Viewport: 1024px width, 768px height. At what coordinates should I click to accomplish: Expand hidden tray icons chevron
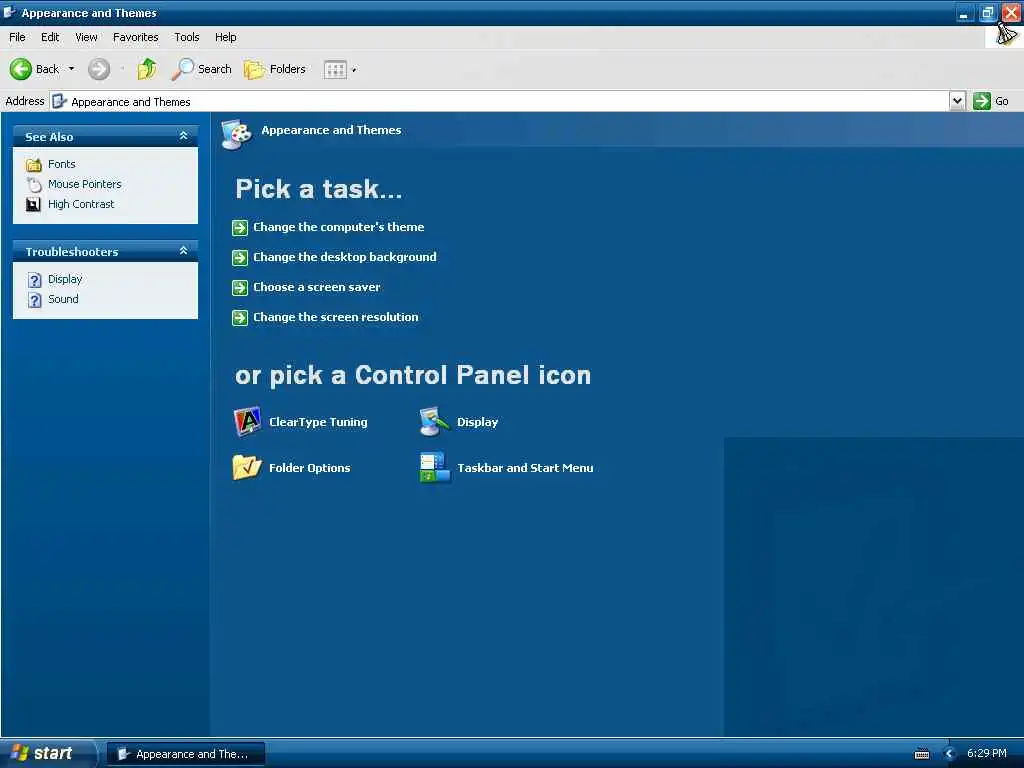(x=950, y=754)
